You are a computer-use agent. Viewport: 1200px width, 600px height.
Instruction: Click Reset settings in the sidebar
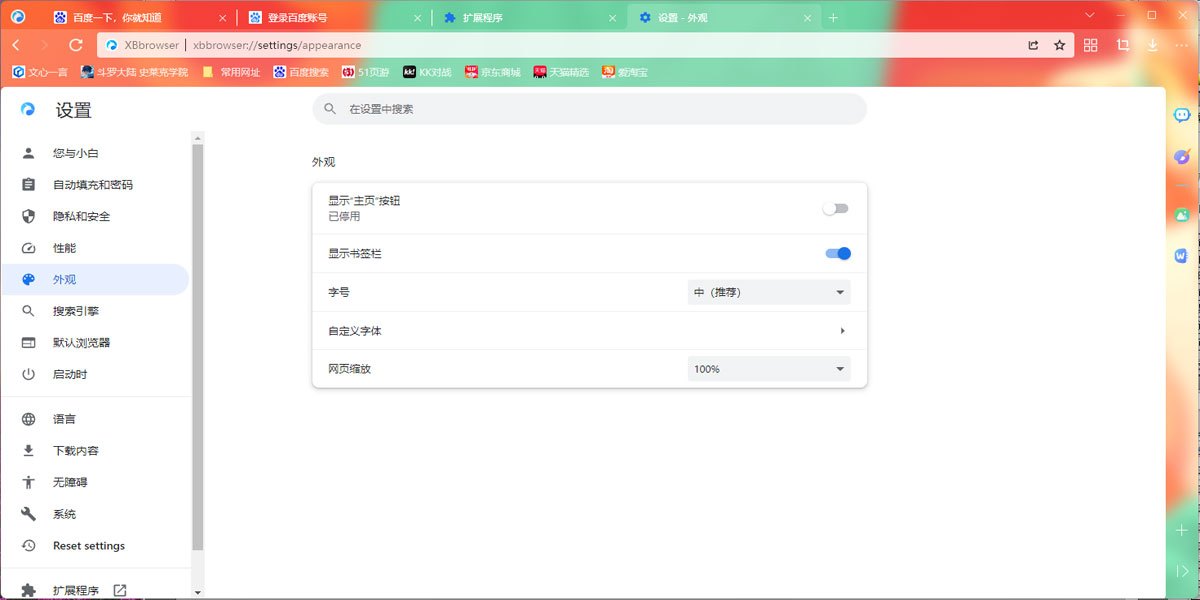(88, 545)
